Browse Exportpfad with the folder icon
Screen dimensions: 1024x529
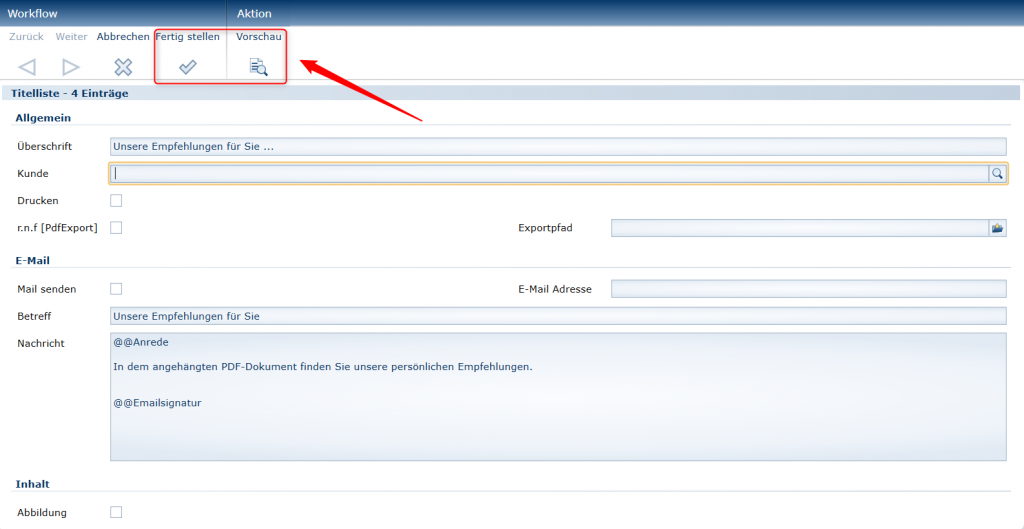[x=997, y=228]
